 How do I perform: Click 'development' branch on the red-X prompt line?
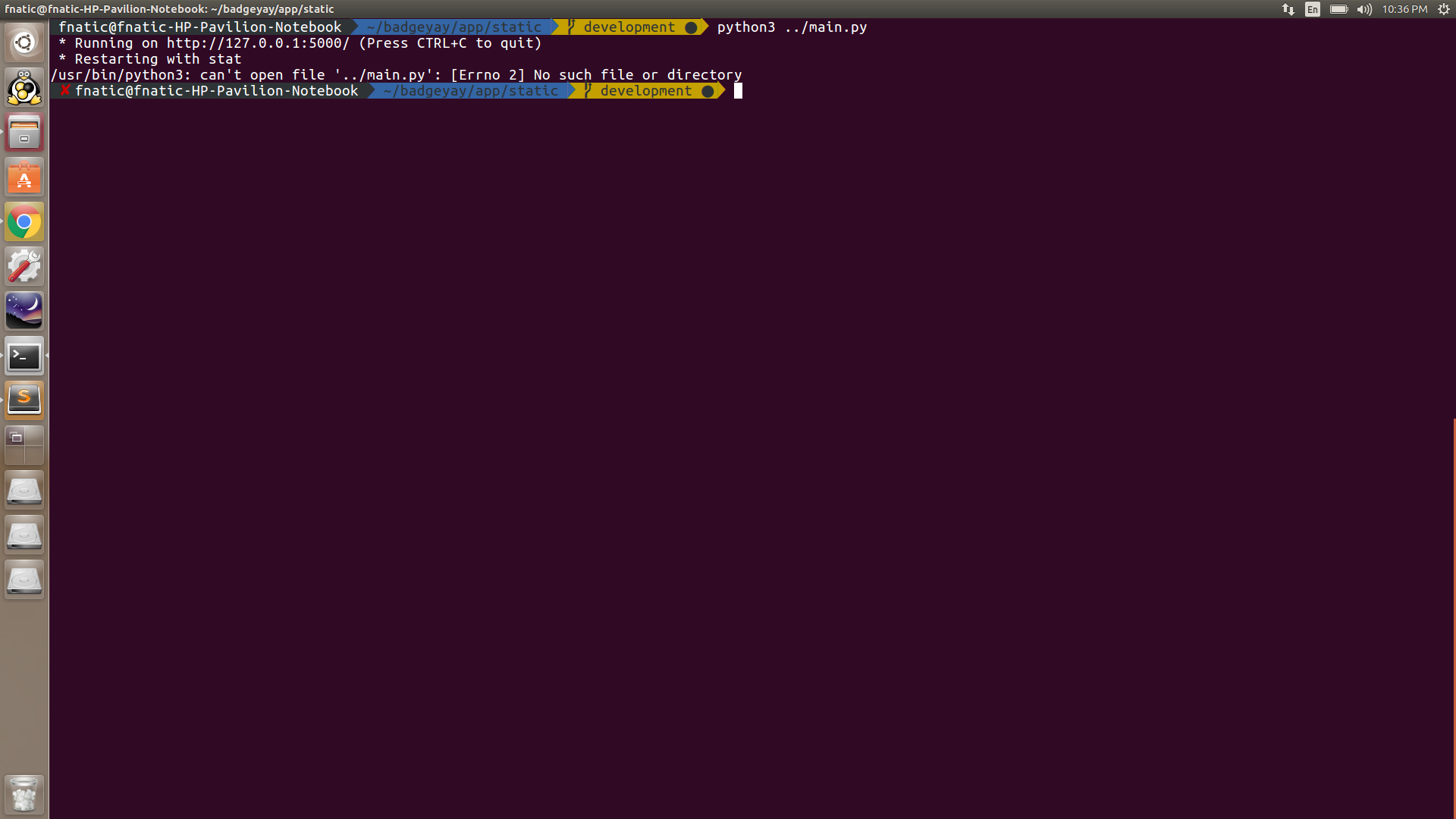[x=646, y=91]
